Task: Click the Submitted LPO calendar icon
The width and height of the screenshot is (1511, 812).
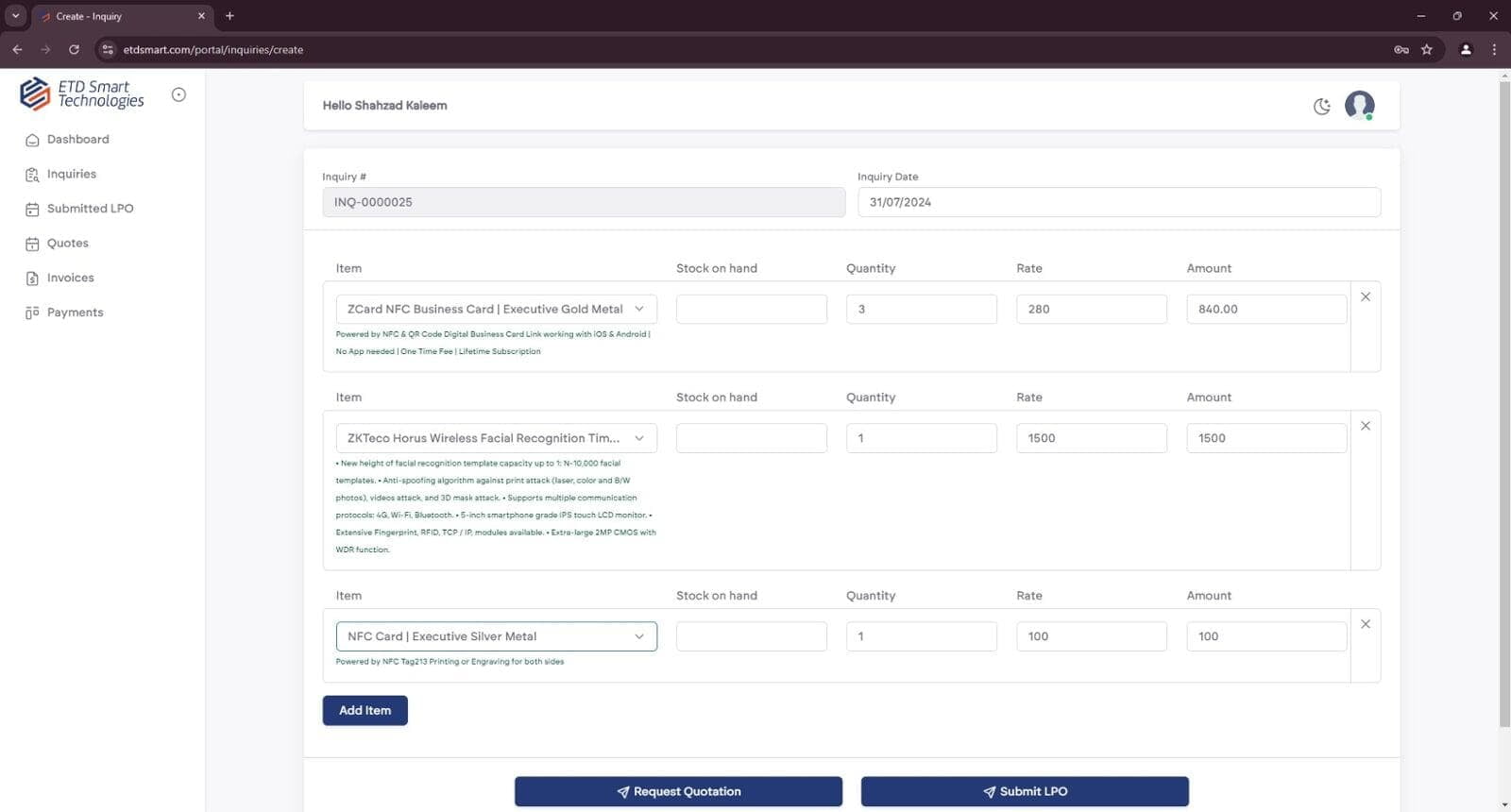Action: tap(32, 210)
